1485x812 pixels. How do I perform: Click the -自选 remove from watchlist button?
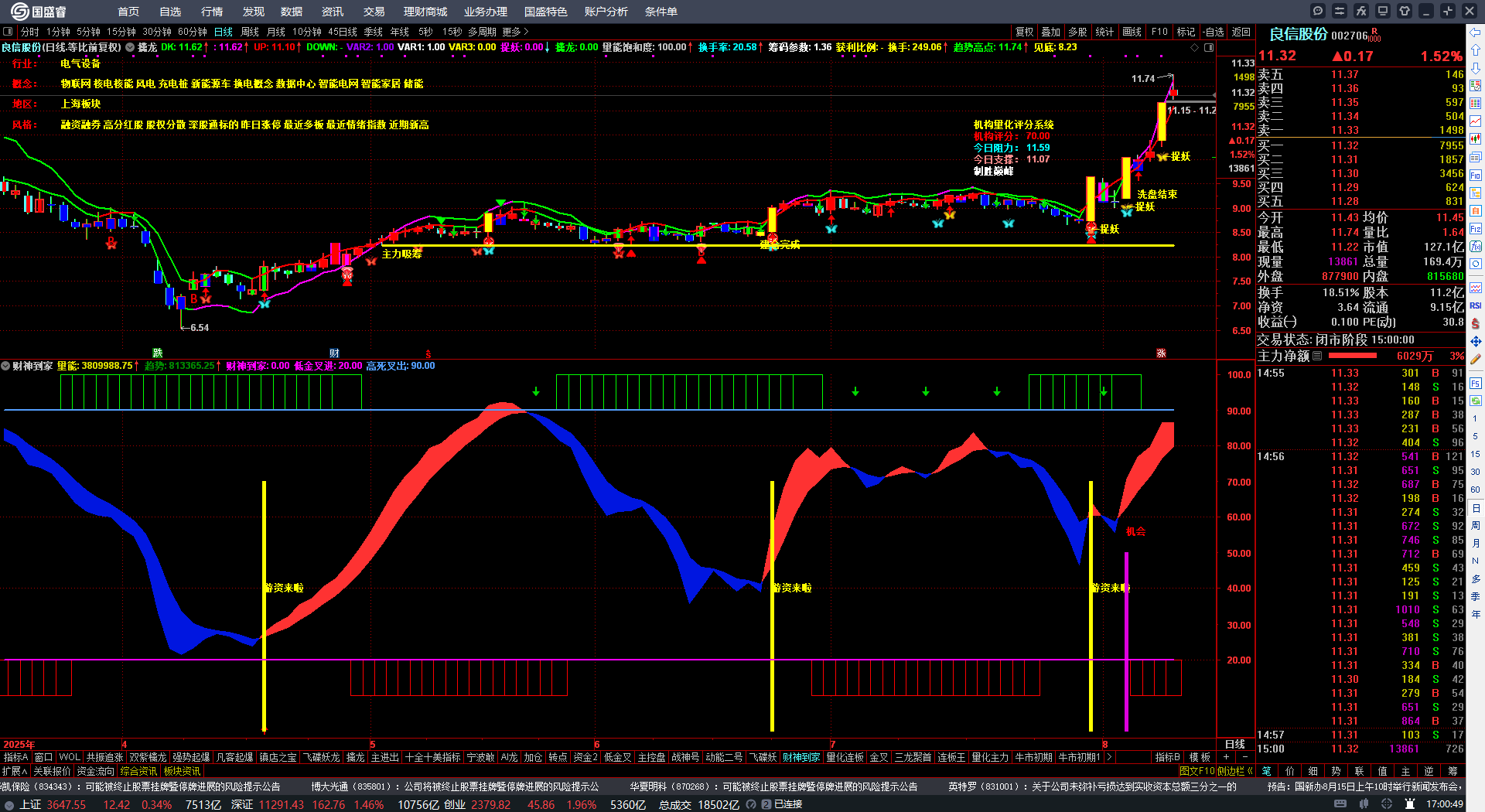pos(1213,32)
